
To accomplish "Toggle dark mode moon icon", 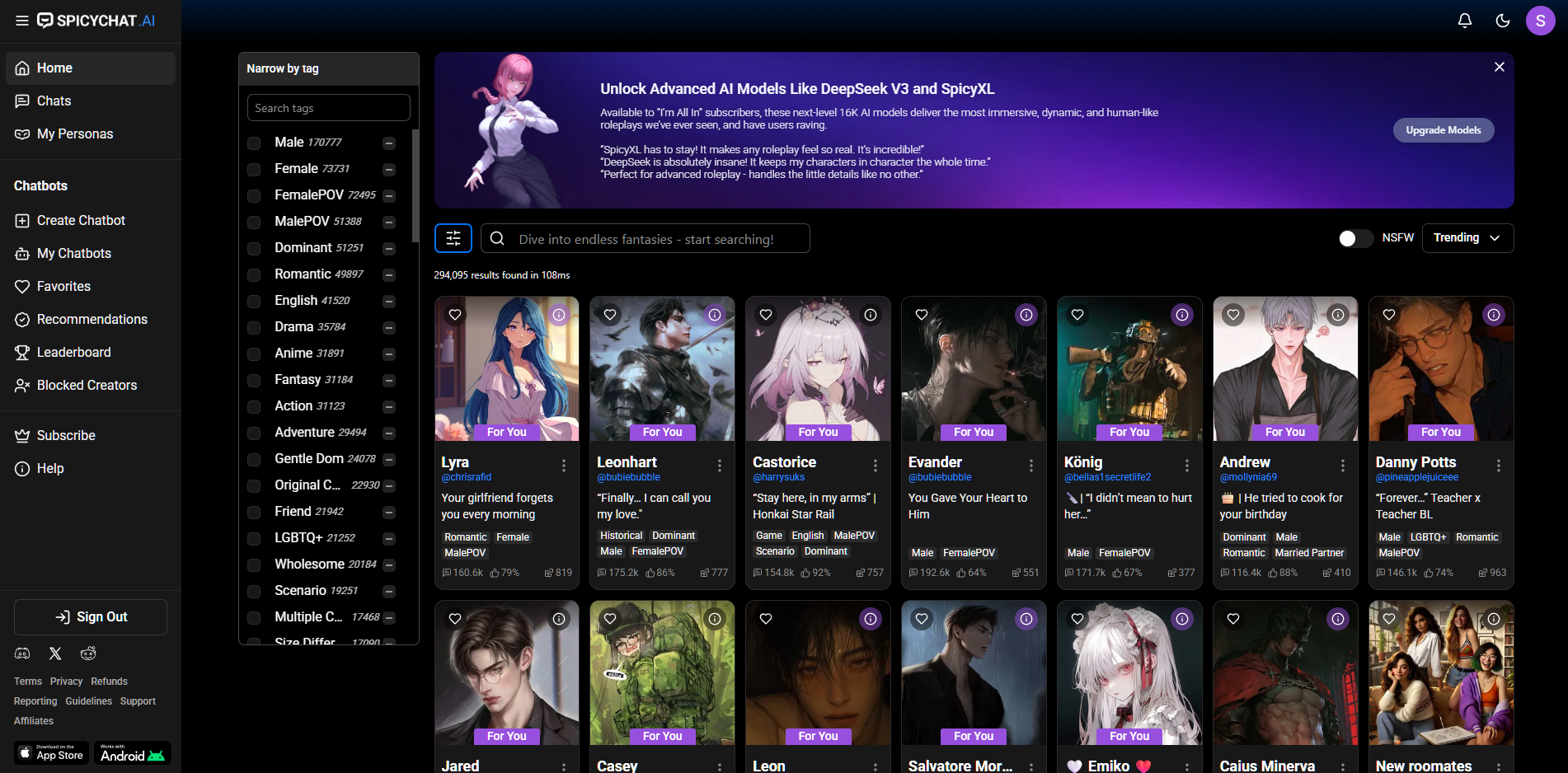I will click(1503, 21).
